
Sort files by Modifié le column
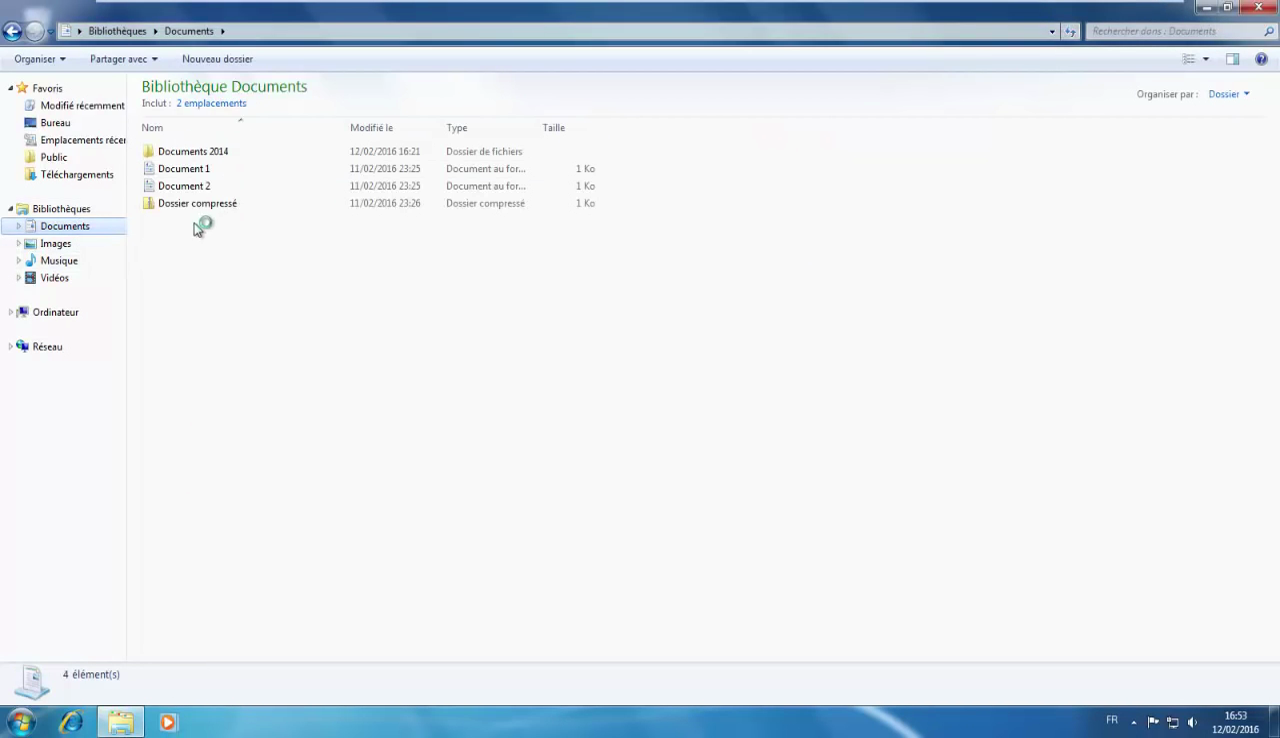[x=371, y=128]
